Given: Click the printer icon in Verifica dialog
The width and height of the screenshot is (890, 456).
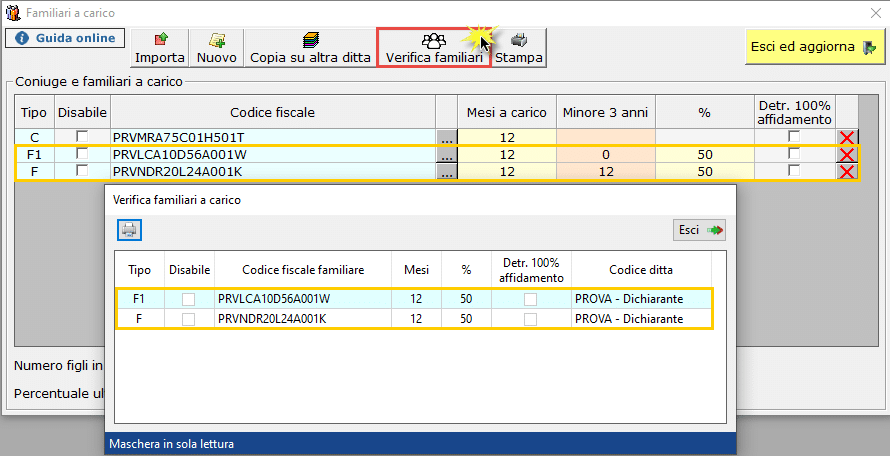Looking at the screenshot, I should click(129, 230).
